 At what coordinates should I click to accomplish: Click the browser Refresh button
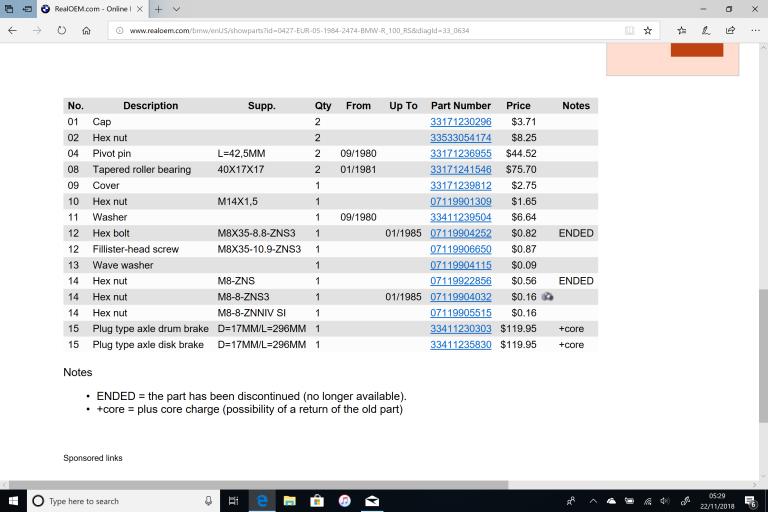[62, 30]
